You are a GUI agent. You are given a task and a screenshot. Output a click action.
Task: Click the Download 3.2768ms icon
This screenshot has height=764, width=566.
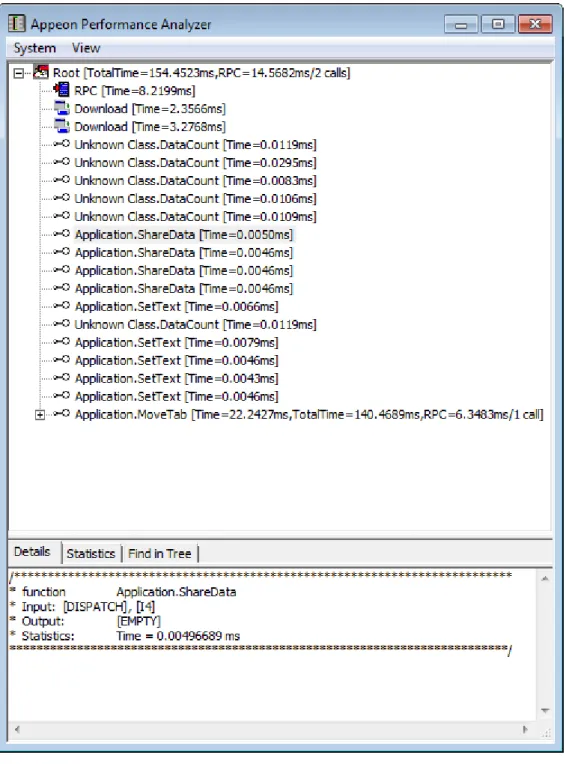[x=61, y=126]
